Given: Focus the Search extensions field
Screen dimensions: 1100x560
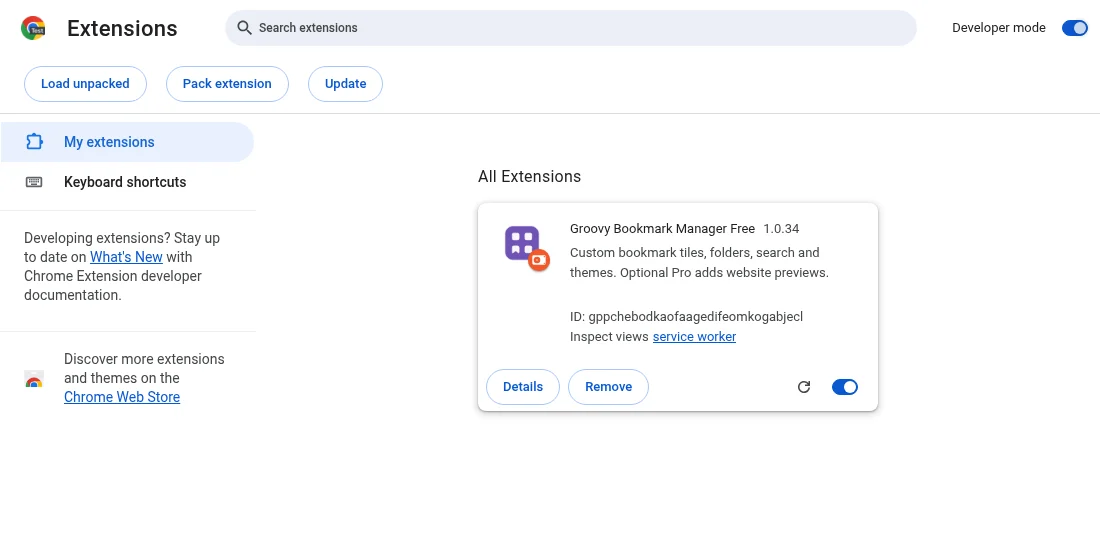Looking at the screenshot, I should click(571, 28).
